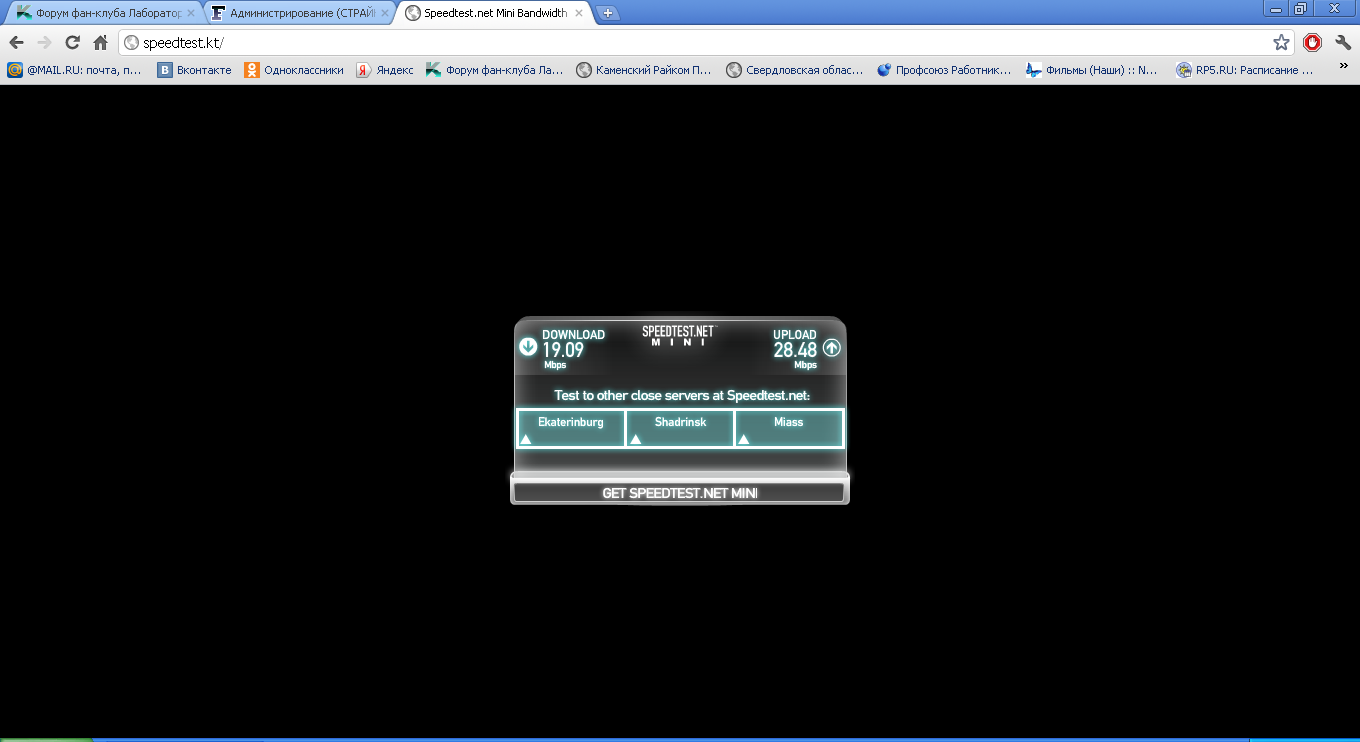Click the SPEEDTEST.NET MINI logo

679,335
